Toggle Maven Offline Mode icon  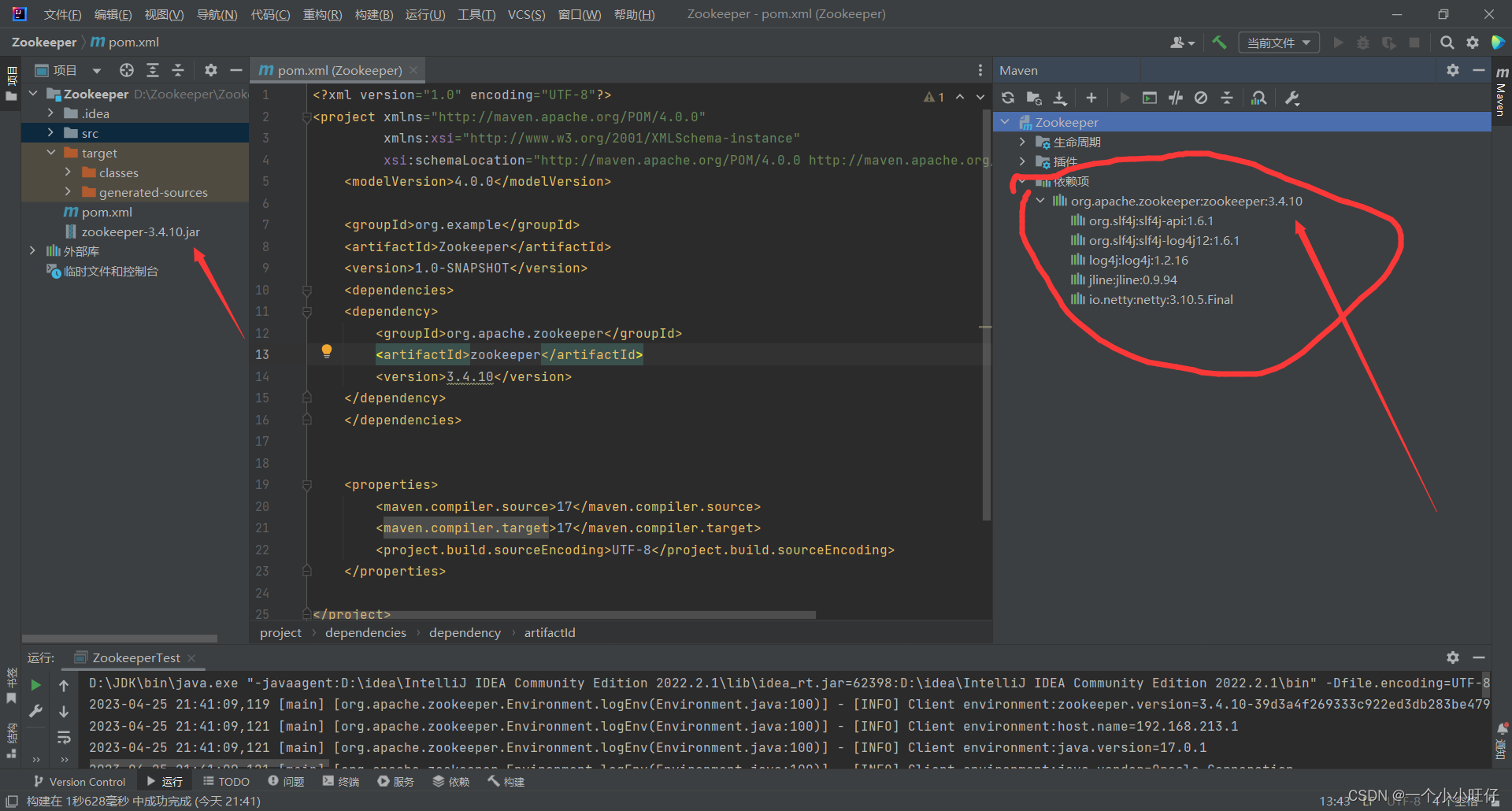(x=1176, y=98)
